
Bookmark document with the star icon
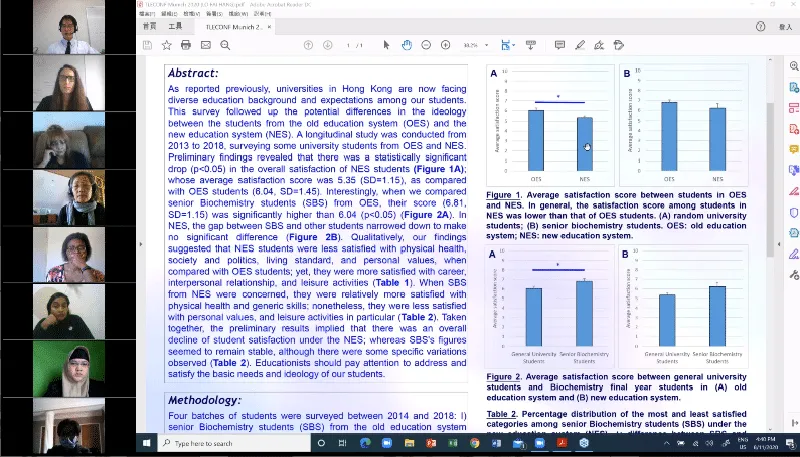point(166,45)
